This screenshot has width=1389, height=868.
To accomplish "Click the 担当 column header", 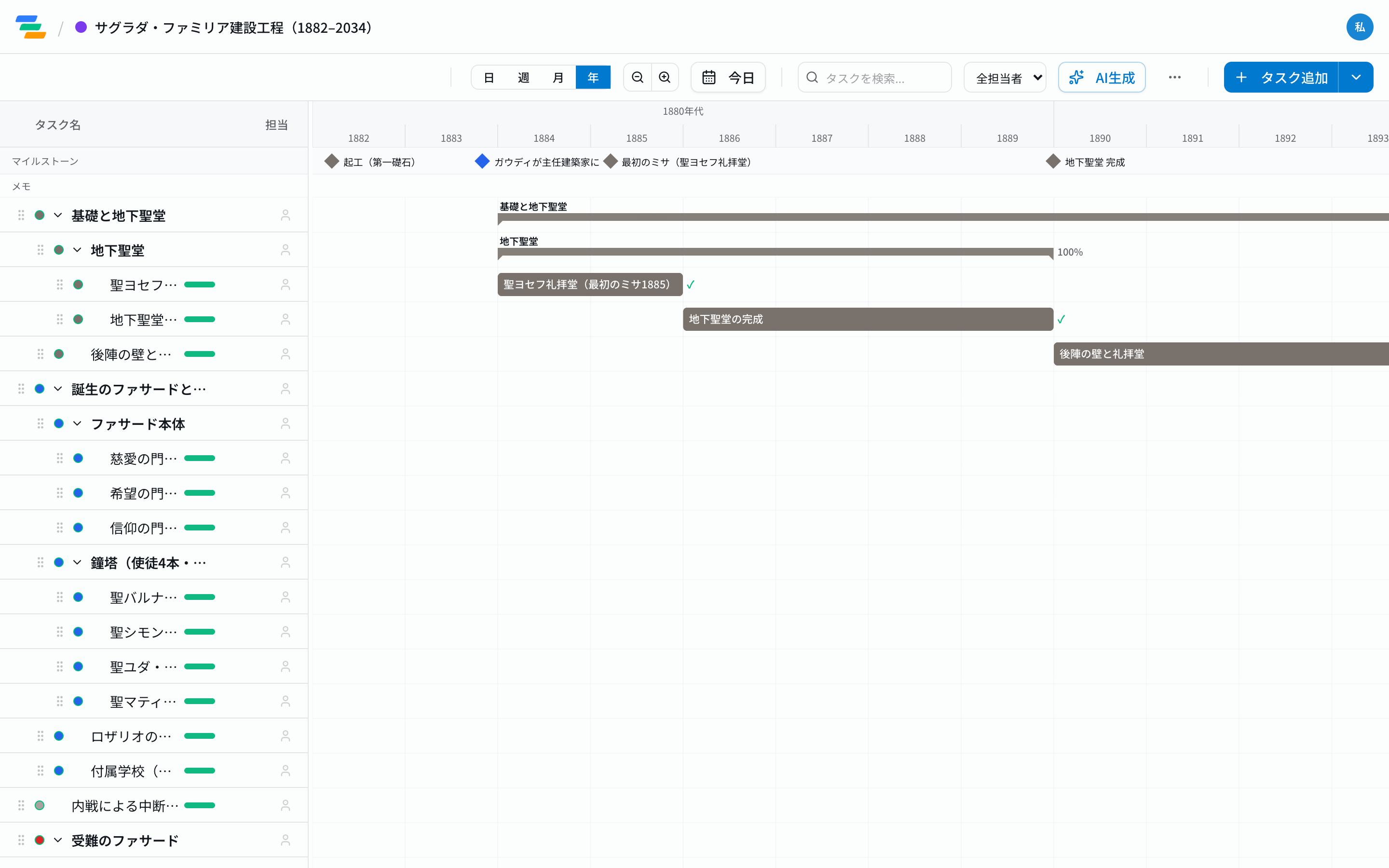I will (276, 124).
